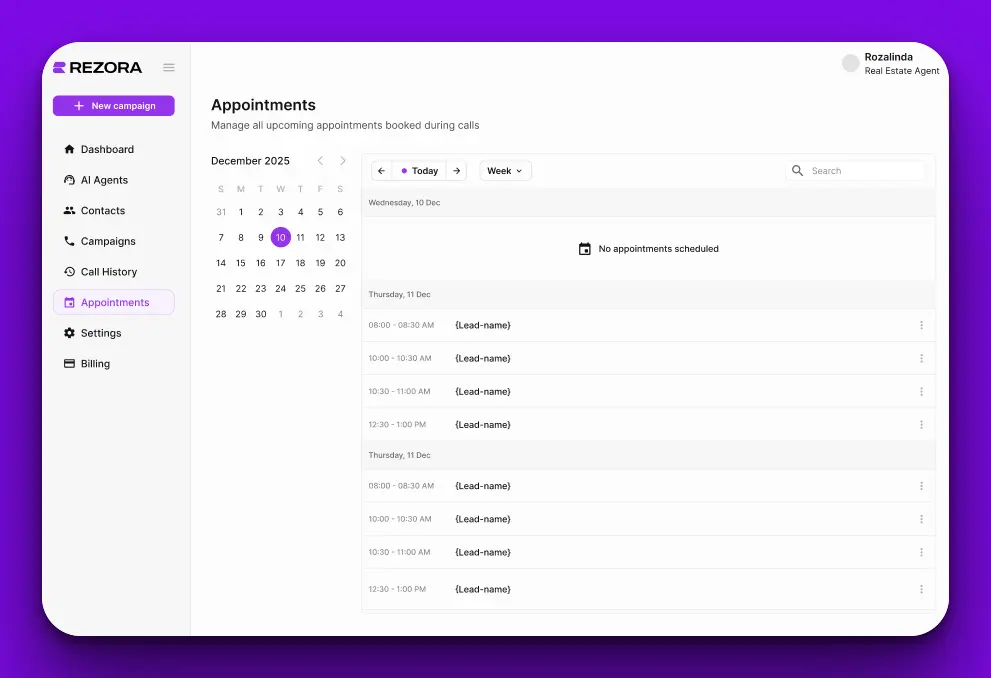Jump to Today in the schedule
The height and width of the screenshot is (678, 991).
coord(419,171)
